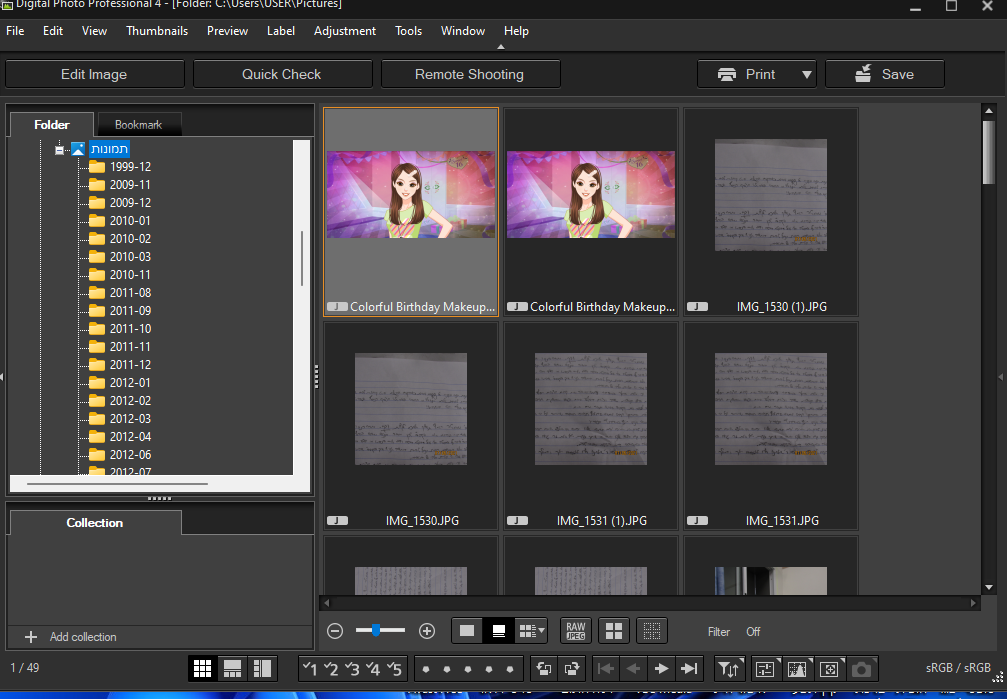
Task: Collapse the left panel with edge arrow
Action: tap(2, 376)
